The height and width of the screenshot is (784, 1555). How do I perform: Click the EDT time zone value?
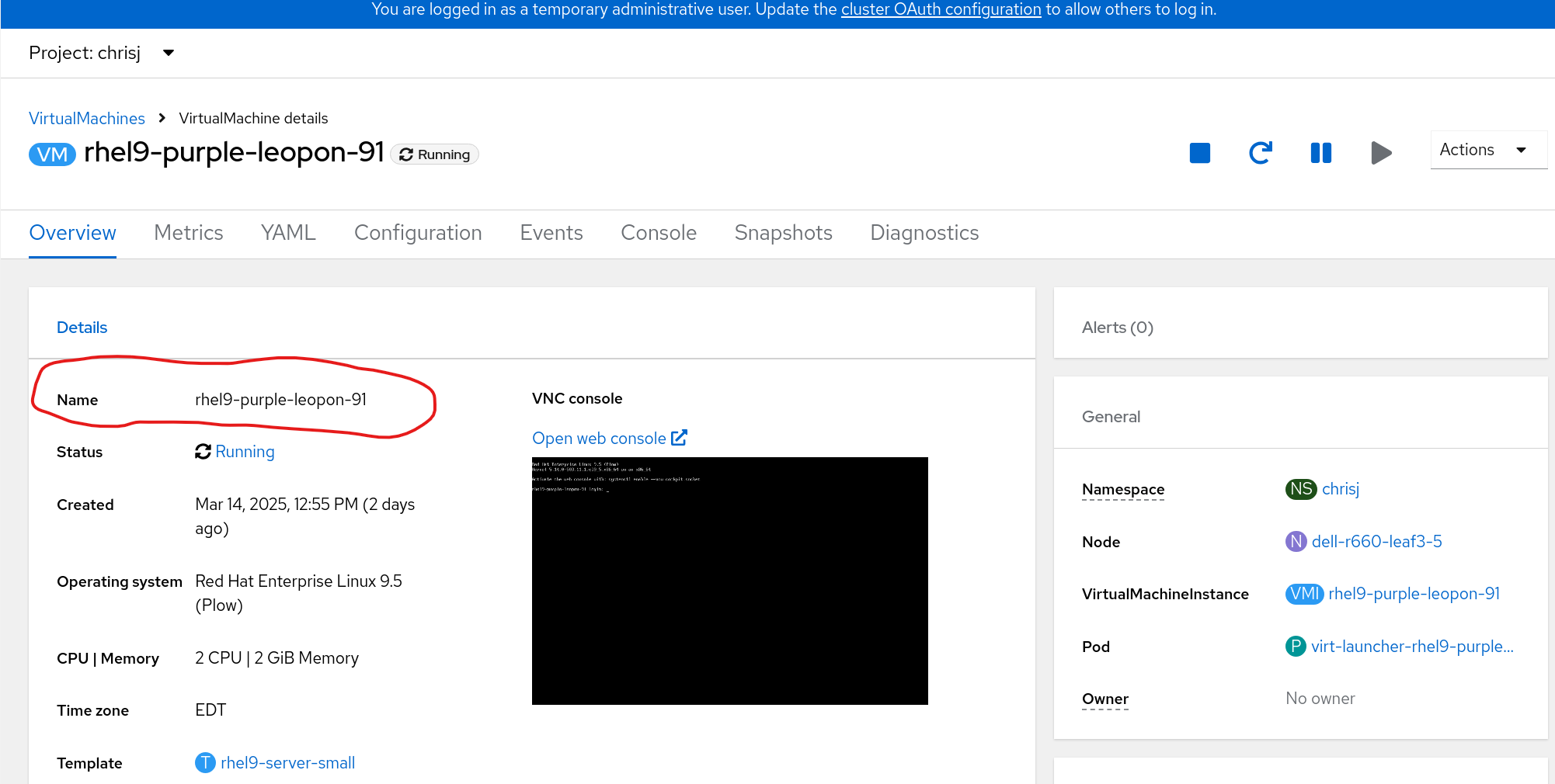click(210, 710)
